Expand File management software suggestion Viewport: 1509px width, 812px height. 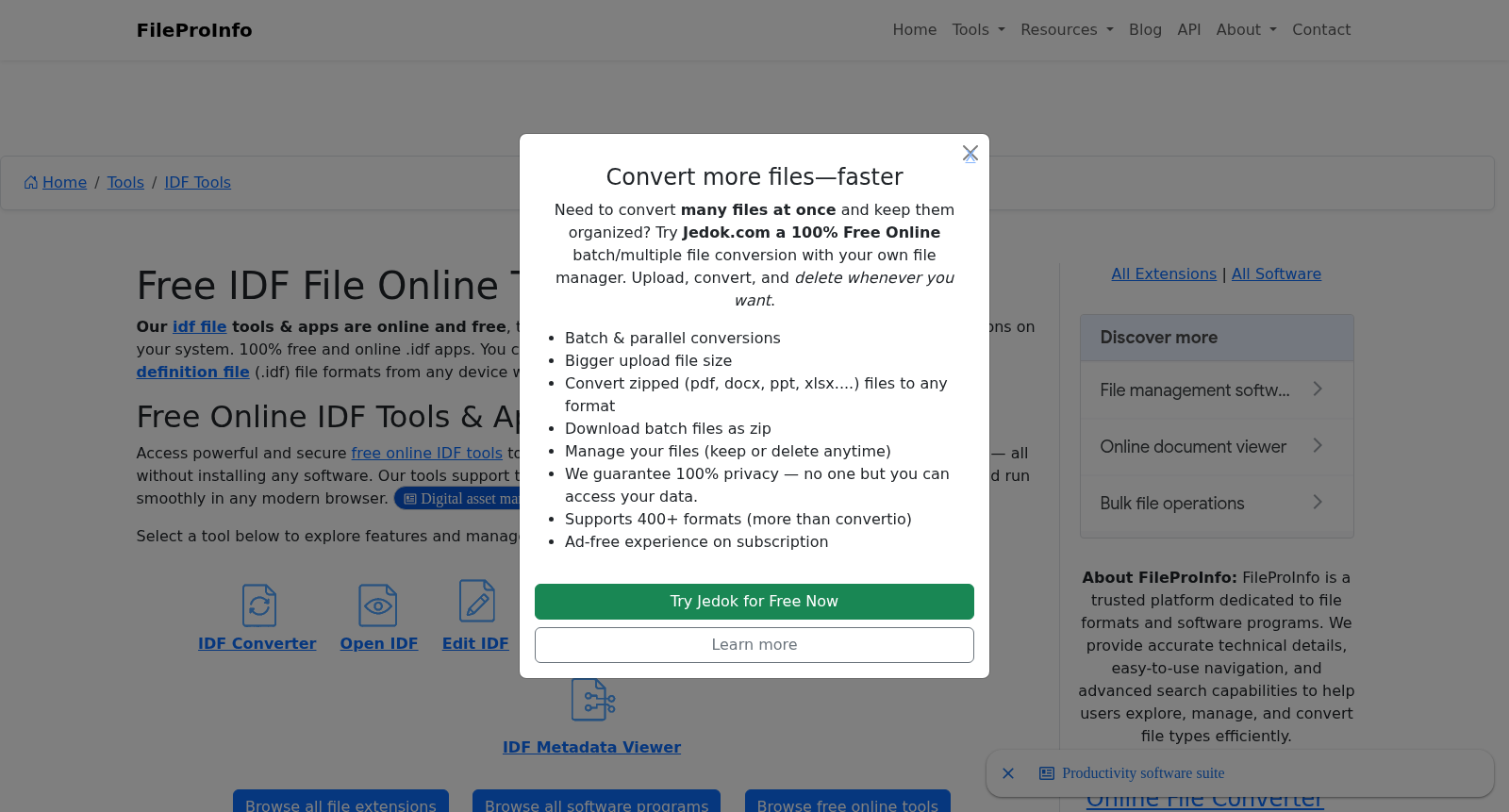pos(1217,389)
